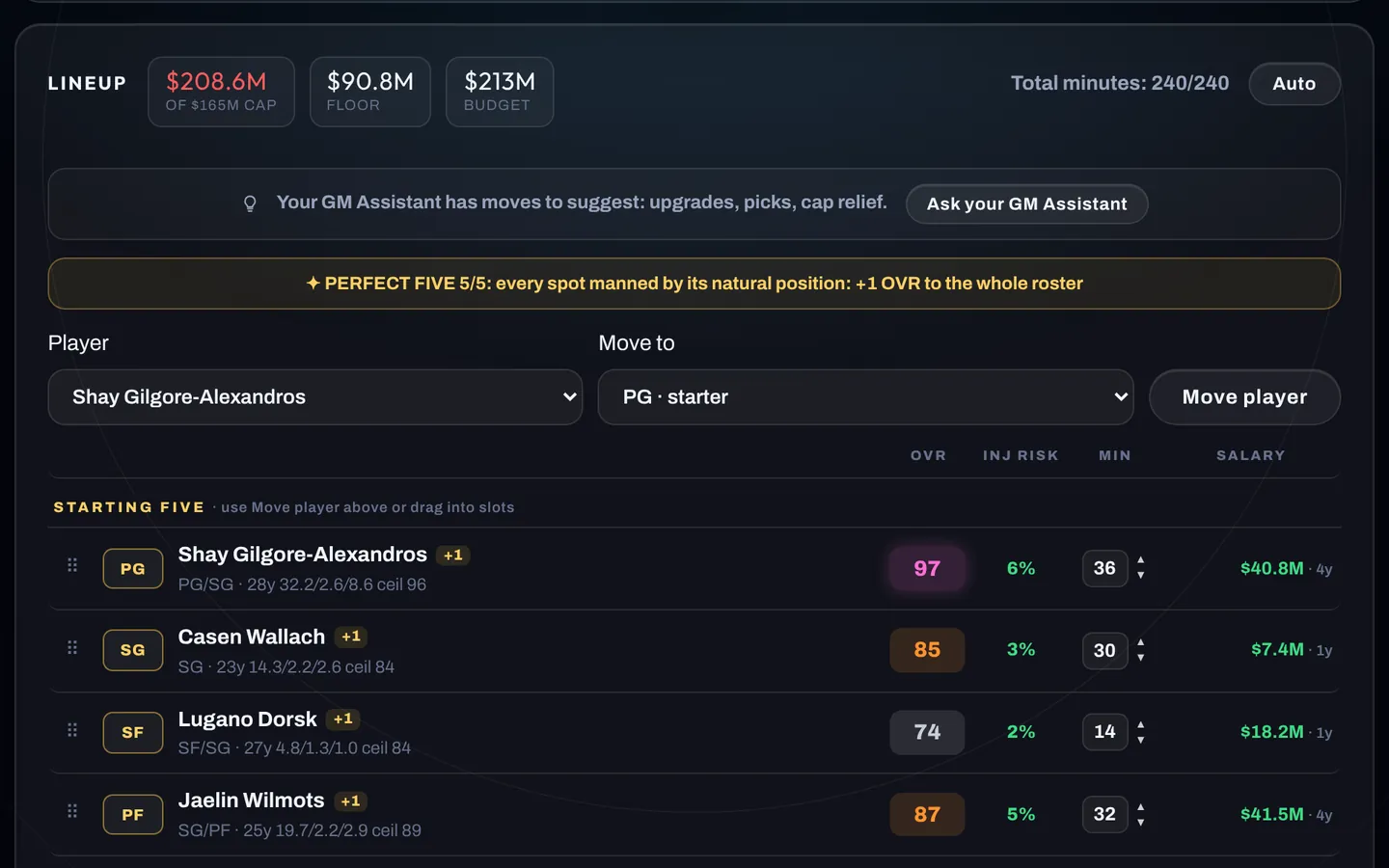1389x868 pixels.
Task: Click the INJ RISK column header
Action: (1021, 455)
